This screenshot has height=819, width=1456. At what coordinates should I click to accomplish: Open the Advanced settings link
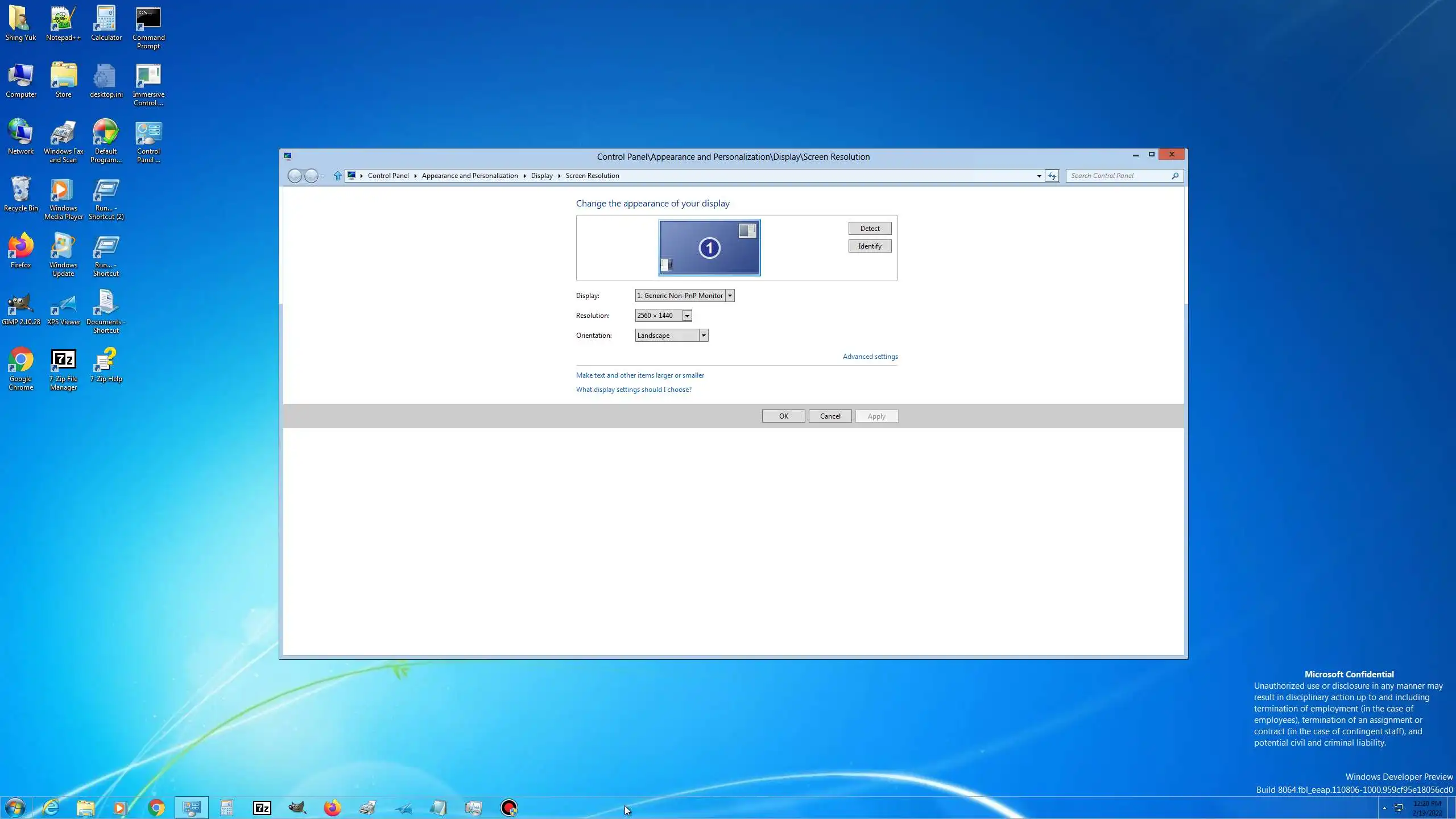point(870,357)
